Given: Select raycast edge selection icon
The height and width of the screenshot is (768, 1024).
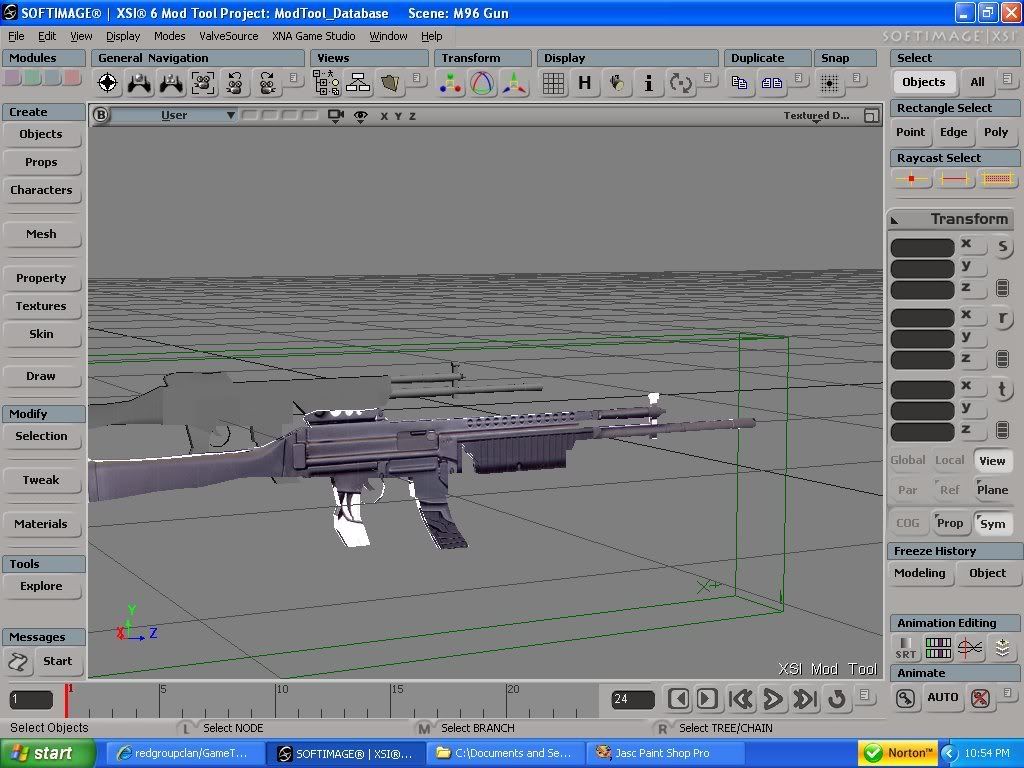Looking at the screenshot, I should click(954, 178).
